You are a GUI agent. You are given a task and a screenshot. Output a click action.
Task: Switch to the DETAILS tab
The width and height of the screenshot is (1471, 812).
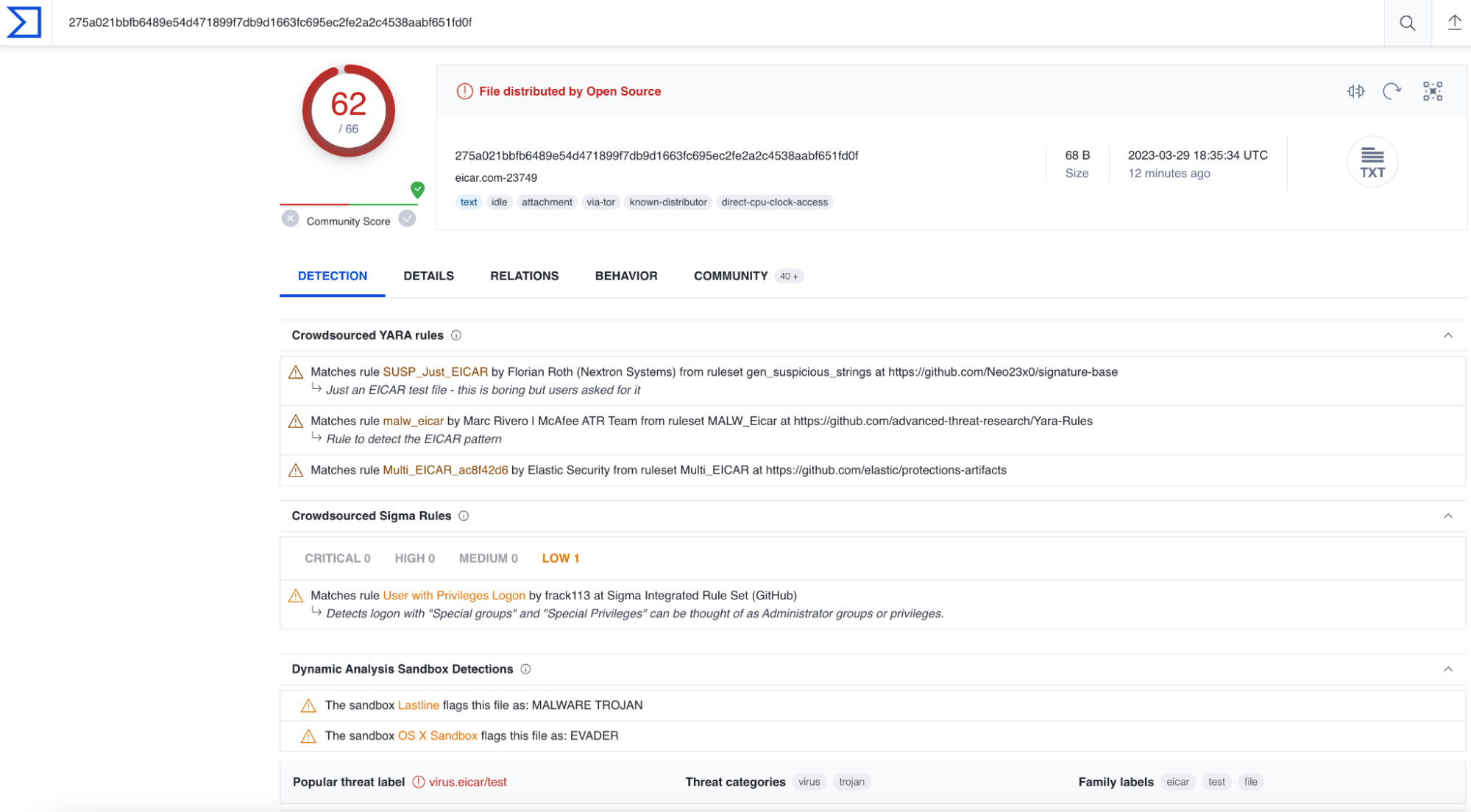pos(428,276)
